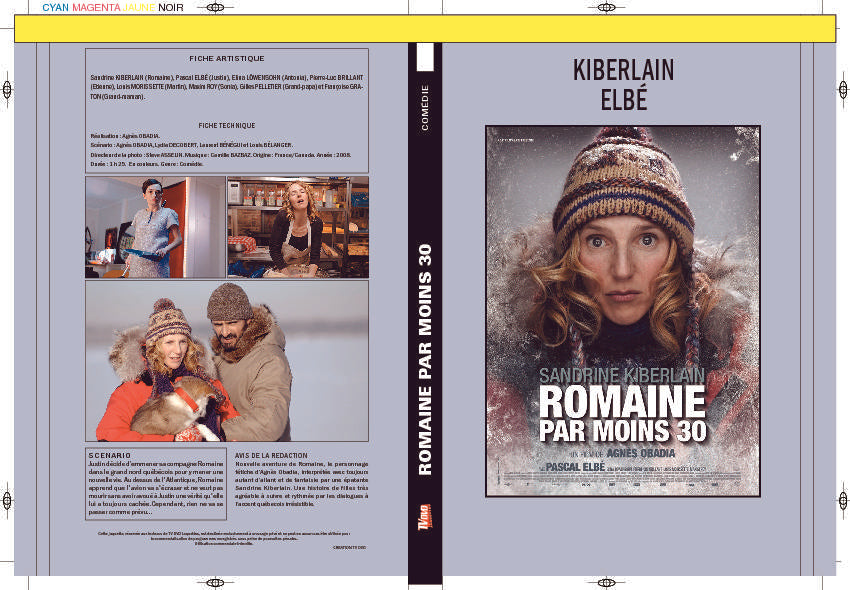Click the white rectangle atop the spine
The image size is (850, 590).
425,57
